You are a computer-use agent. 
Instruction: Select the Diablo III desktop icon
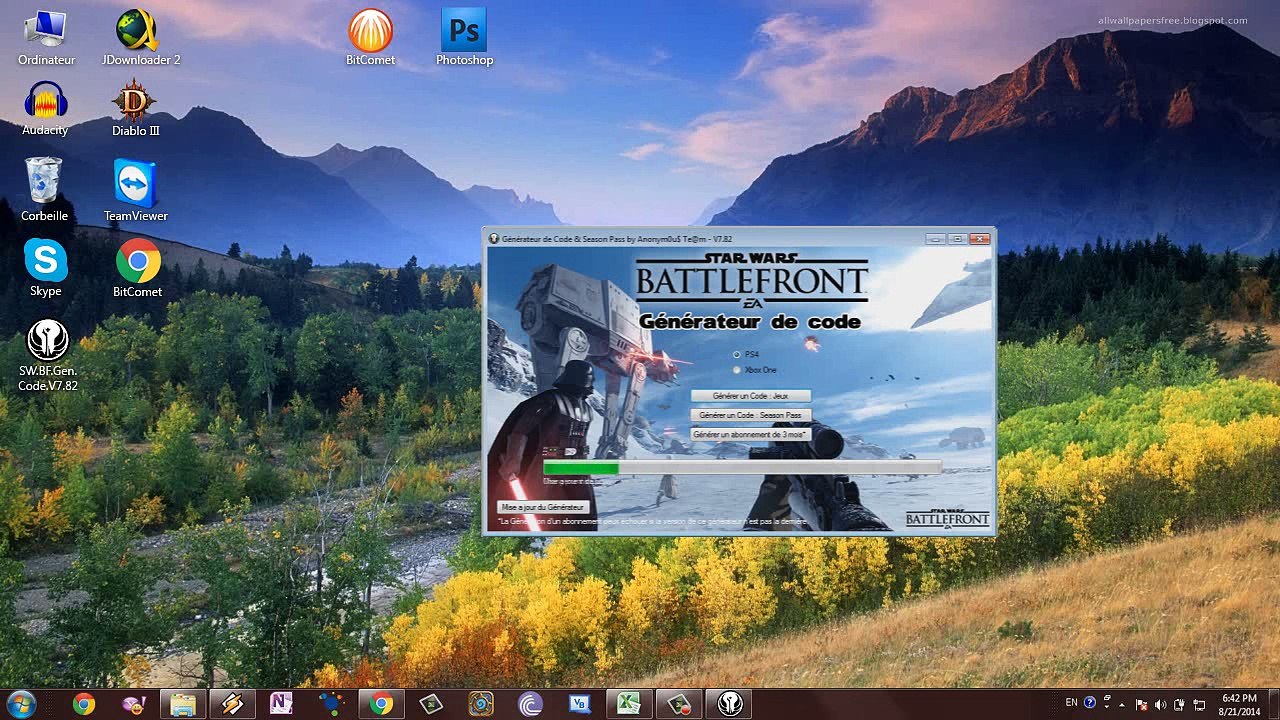pos(136,110)
